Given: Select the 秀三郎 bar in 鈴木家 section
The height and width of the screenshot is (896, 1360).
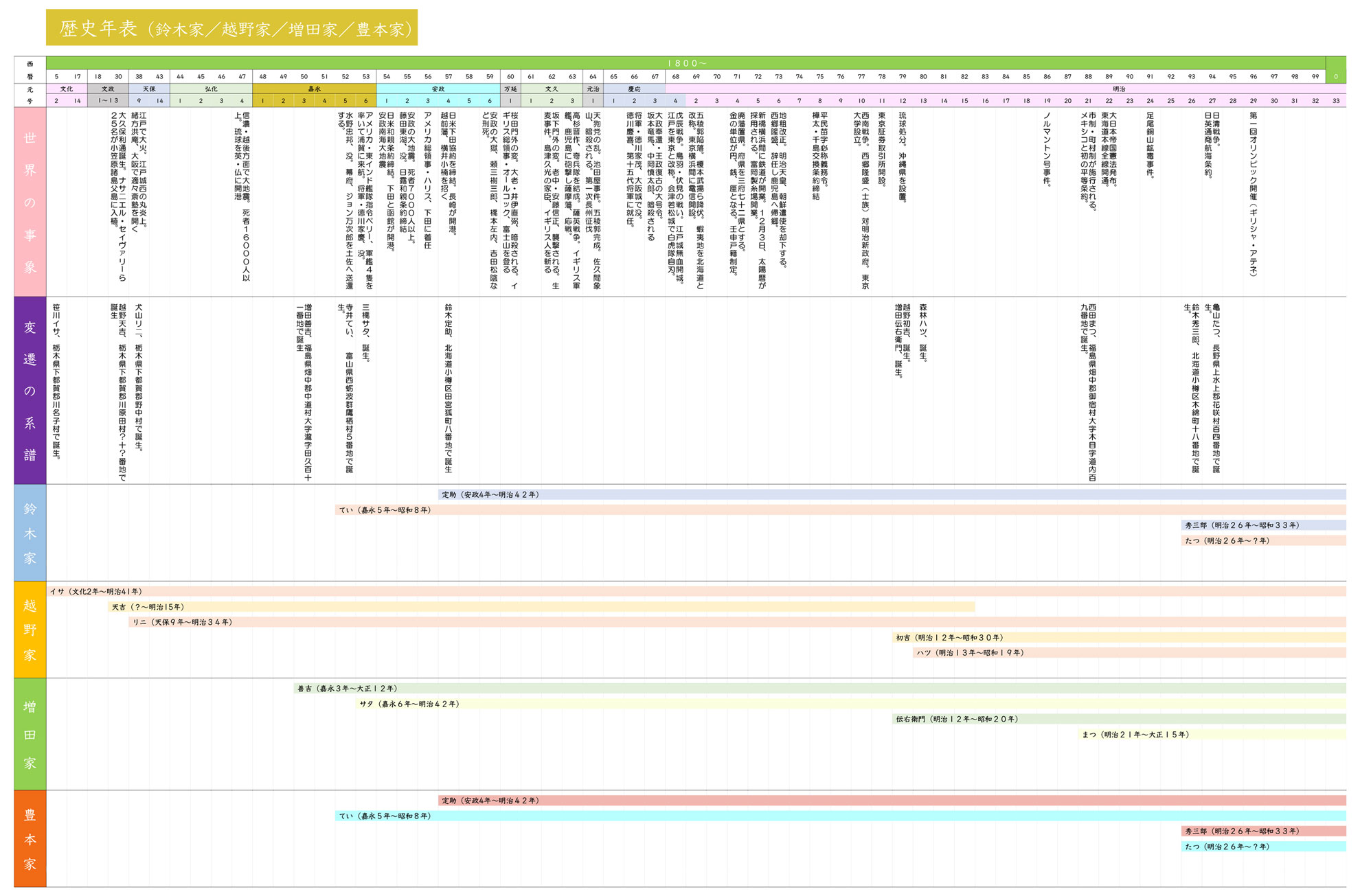Looking at the screenshot, I should tap(1263, 525).
